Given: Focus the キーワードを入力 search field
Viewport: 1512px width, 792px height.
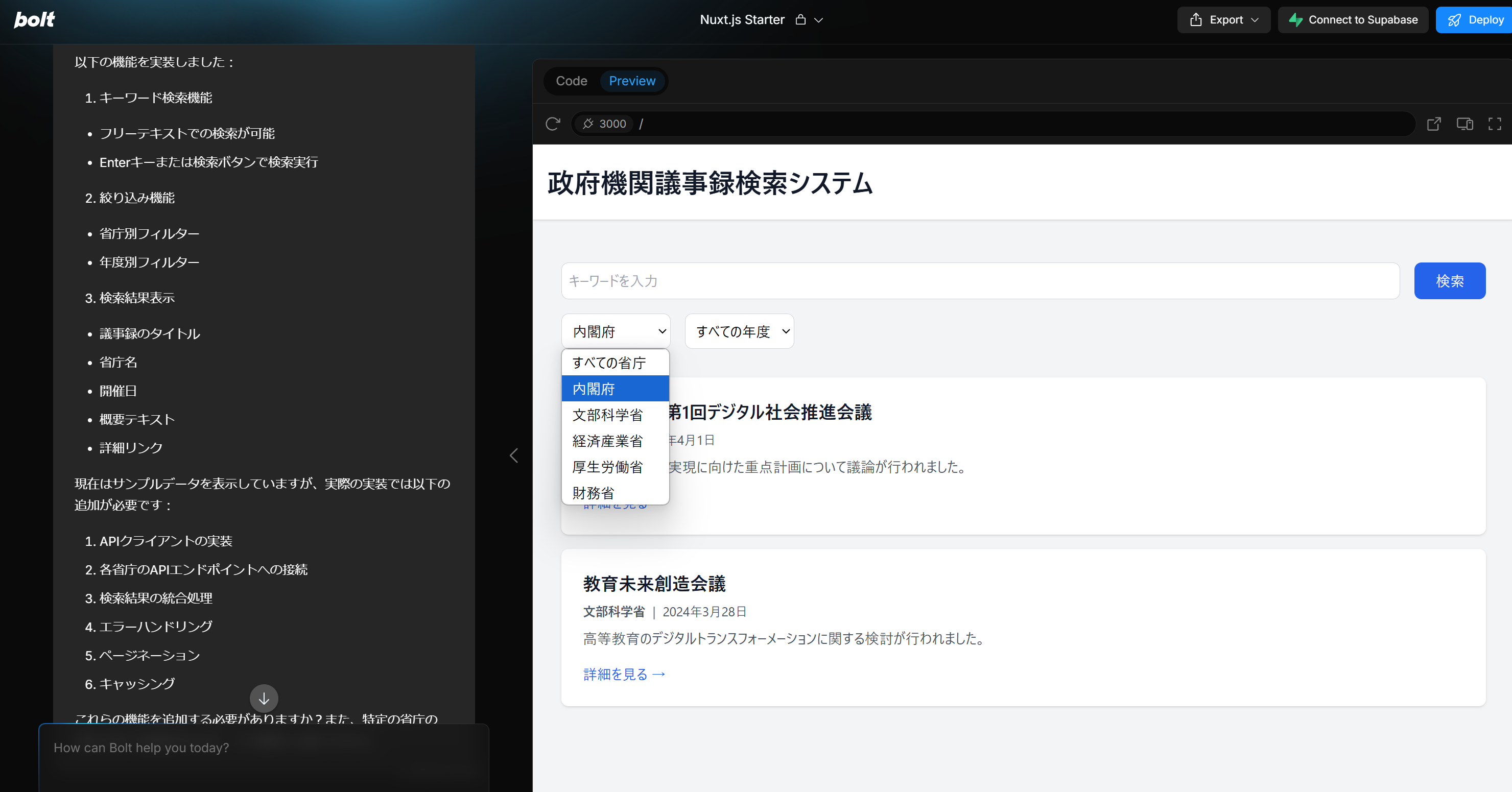Looking at the screenshot, I should [x=980, y=281].
